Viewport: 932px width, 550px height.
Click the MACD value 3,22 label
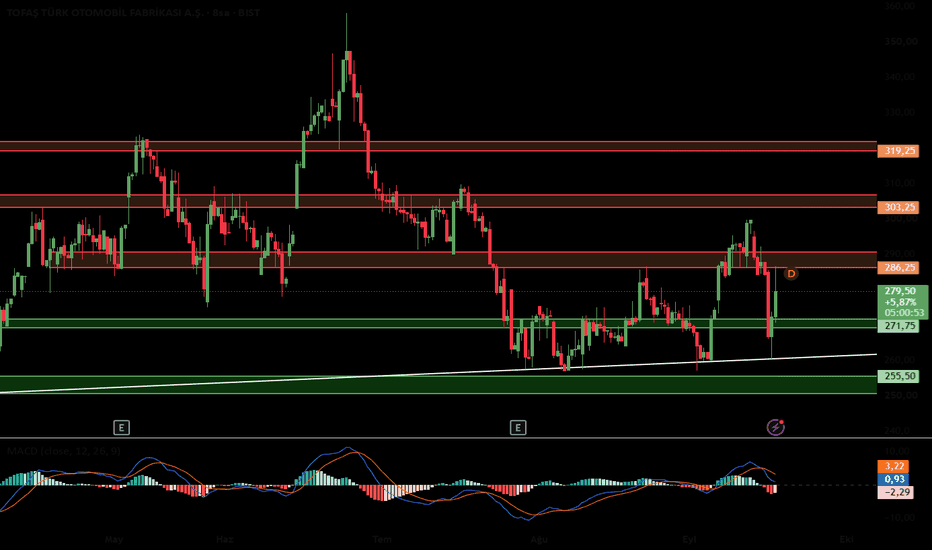coord(893,466)
